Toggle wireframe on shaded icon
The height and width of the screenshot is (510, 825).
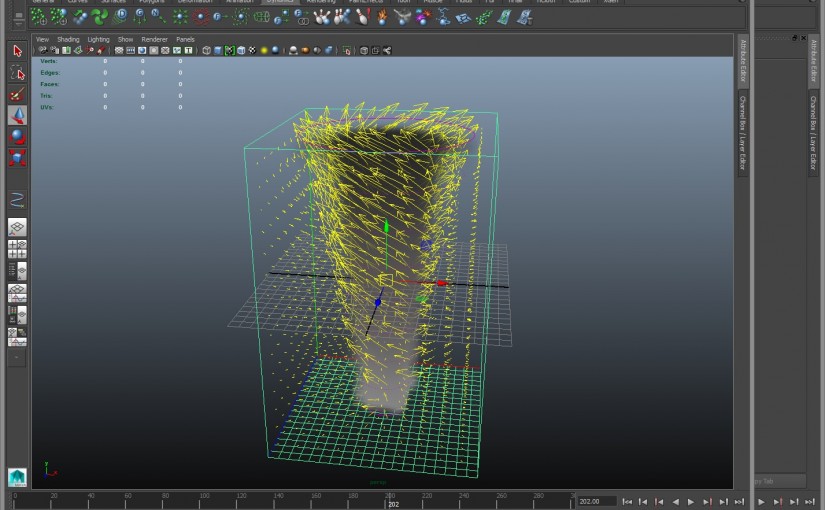[x=241, y=51]
